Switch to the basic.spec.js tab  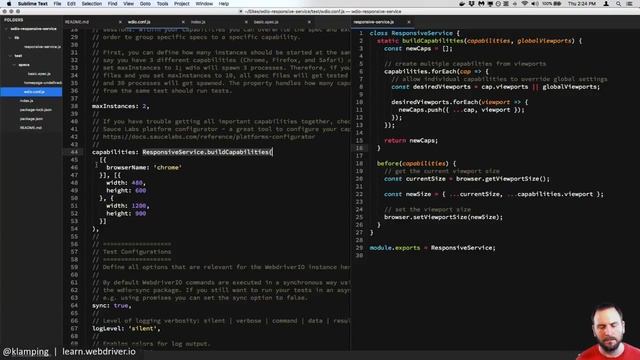point(266,22)
